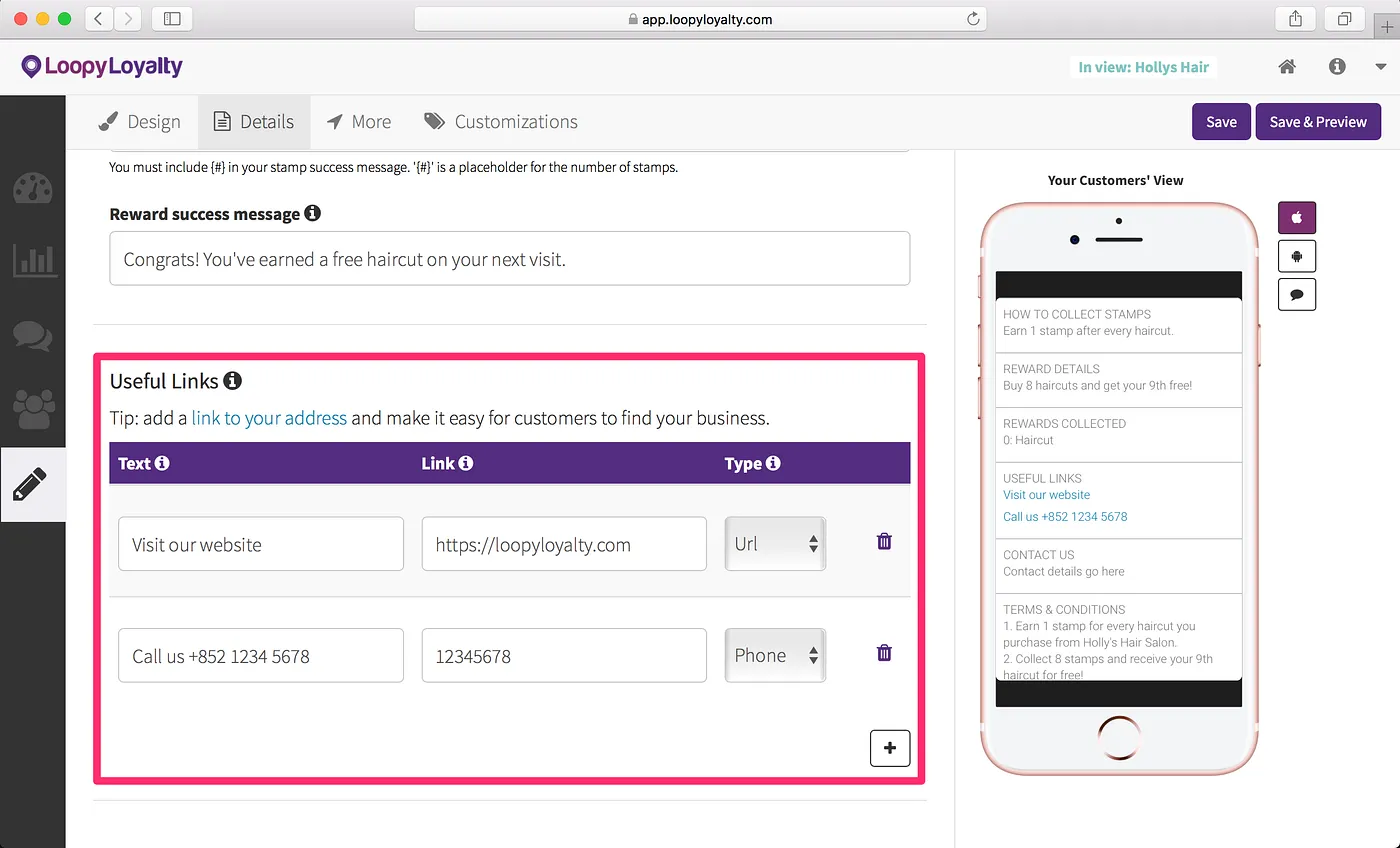Click the Save button
Viewport: 1400px width, 848px height.
click(x=1221, y=122)
